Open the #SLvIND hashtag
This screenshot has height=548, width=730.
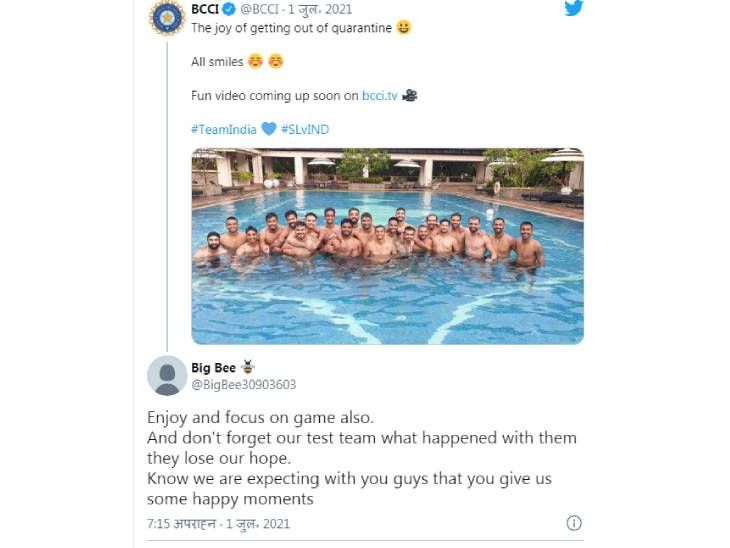pos(305,129)
